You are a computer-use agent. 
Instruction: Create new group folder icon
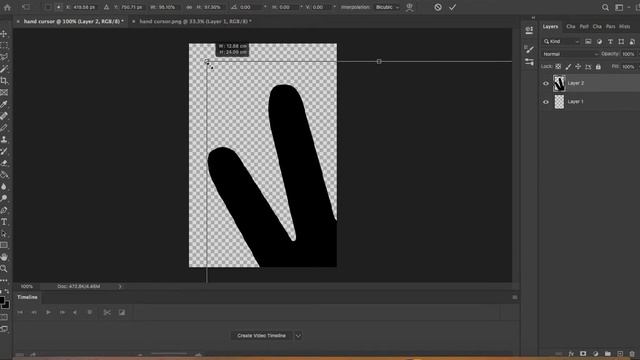(x=608, y=354)
